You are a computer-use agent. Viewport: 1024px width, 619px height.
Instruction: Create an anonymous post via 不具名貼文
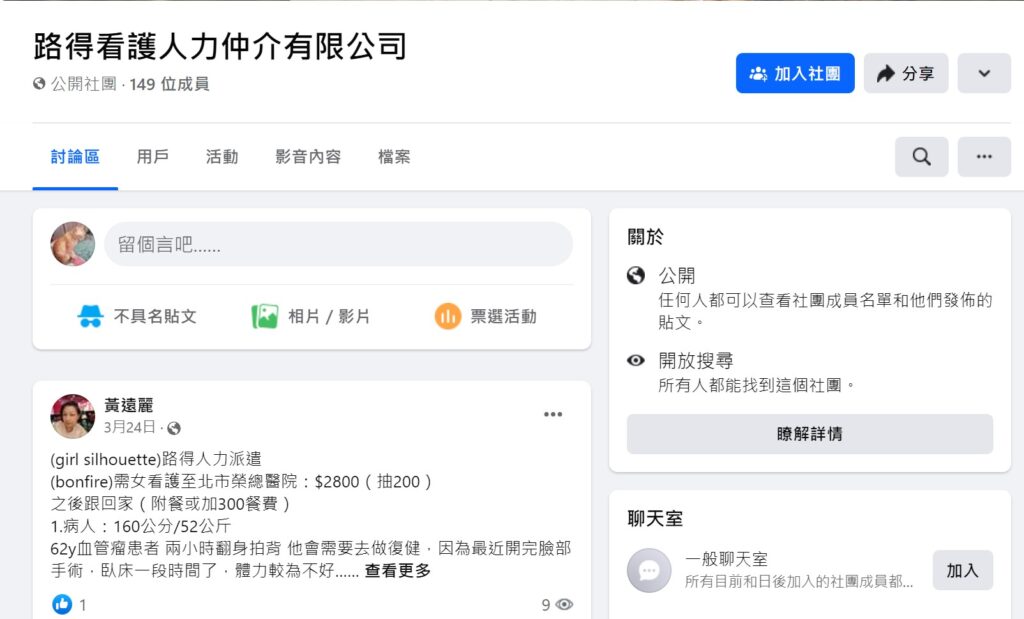pos(137,317)
